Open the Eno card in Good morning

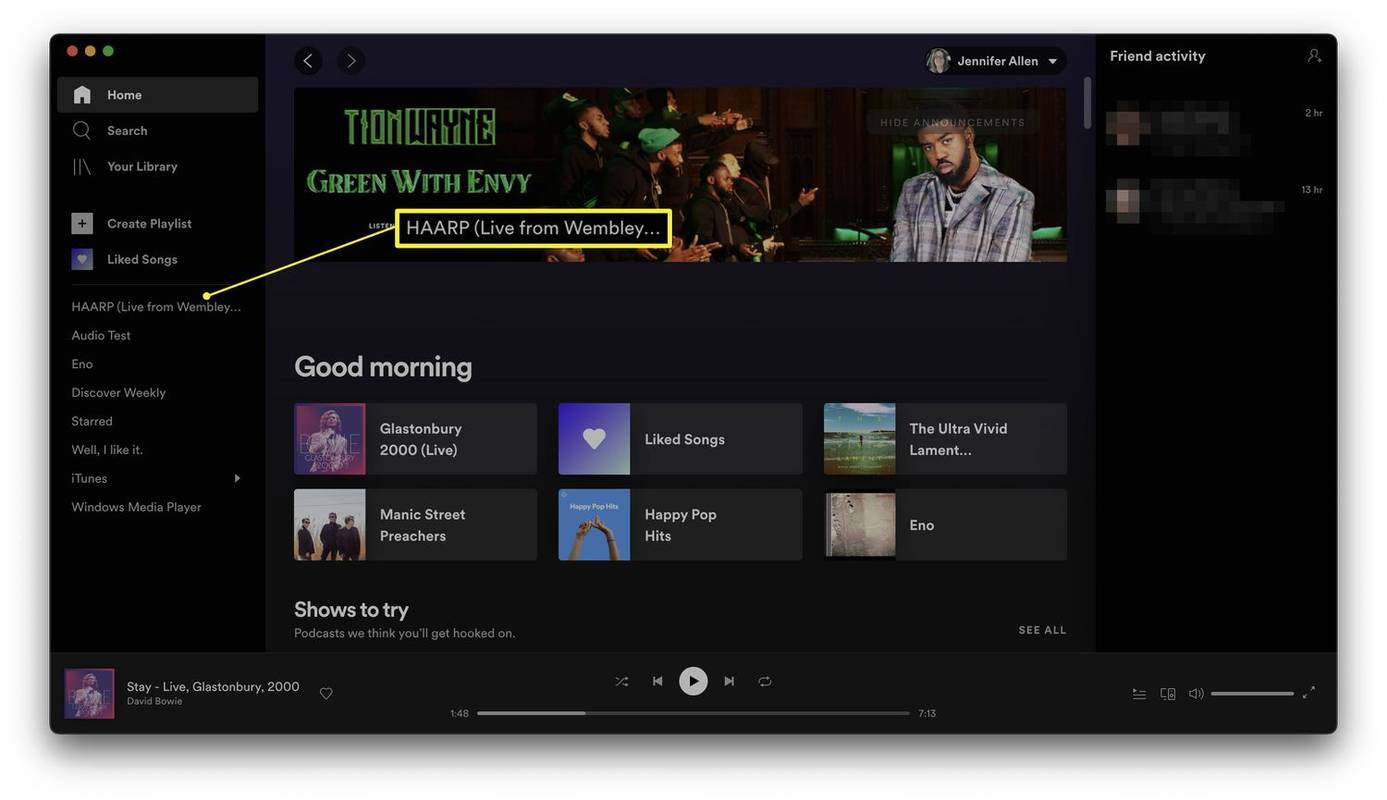point(945,525)
